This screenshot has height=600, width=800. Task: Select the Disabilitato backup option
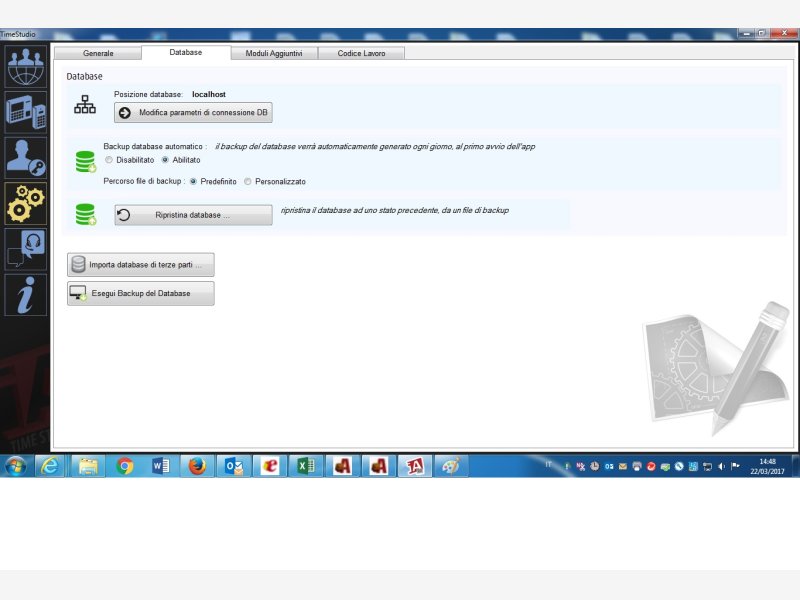[109, 160]
